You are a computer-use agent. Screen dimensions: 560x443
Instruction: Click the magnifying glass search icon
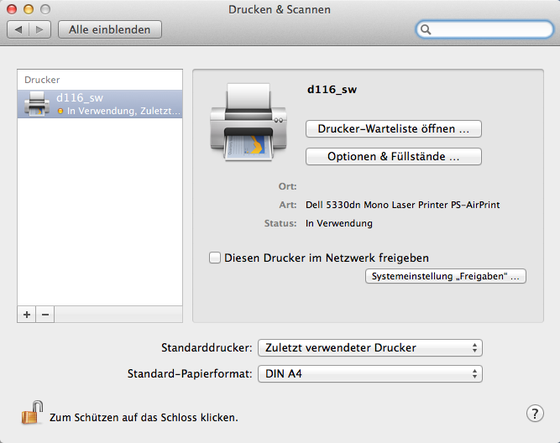(x=426, y=29)
